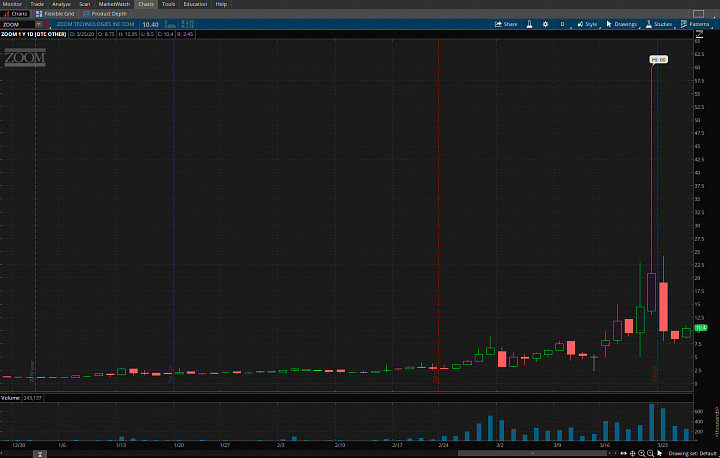Switch to Flexible Grid view
Image resolution: width=720 pixels, height=458 pixels.
(x=55, y=14)
